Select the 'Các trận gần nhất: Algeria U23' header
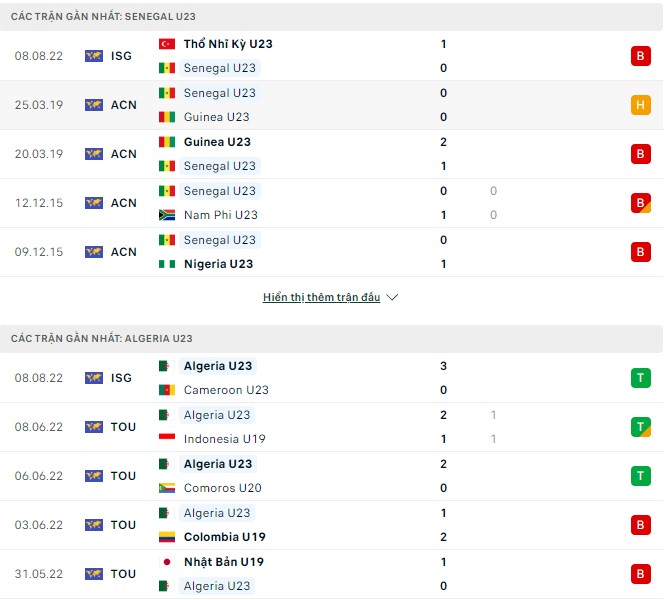 pos(102,339)
